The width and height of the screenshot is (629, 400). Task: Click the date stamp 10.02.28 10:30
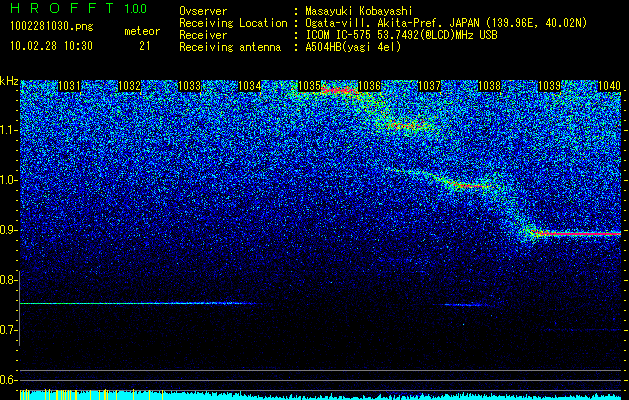point(51,46)
